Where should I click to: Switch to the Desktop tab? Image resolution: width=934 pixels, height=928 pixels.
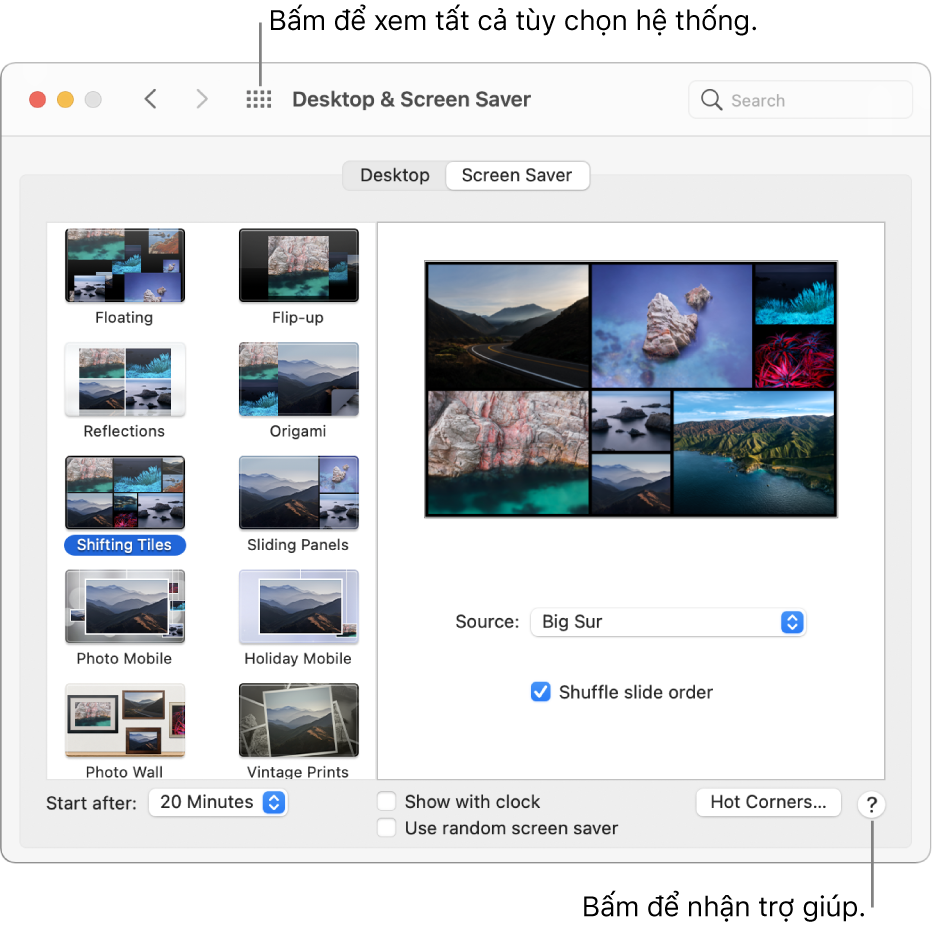394,176
